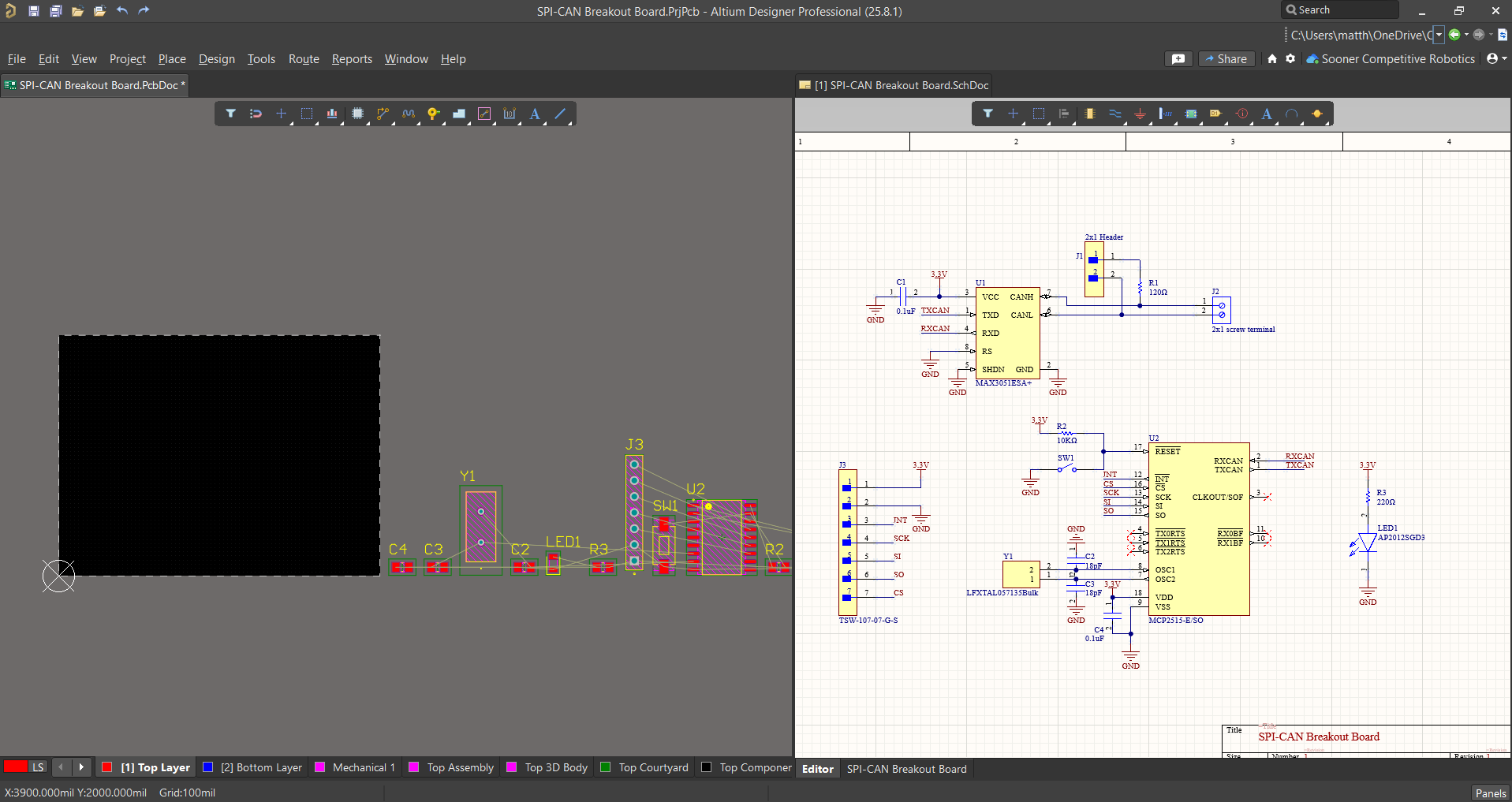Click the selection filter icon in the PCB toolbar

point(230,114)
